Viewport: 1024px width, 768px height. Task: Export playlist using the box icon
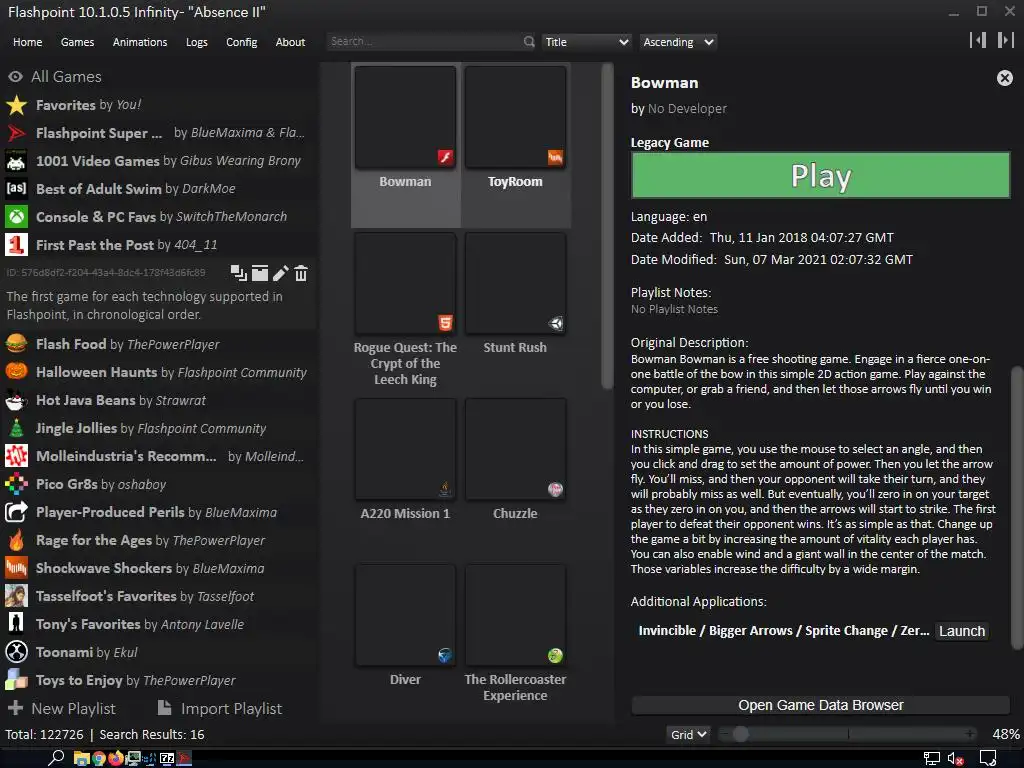(x=260, y=273)
